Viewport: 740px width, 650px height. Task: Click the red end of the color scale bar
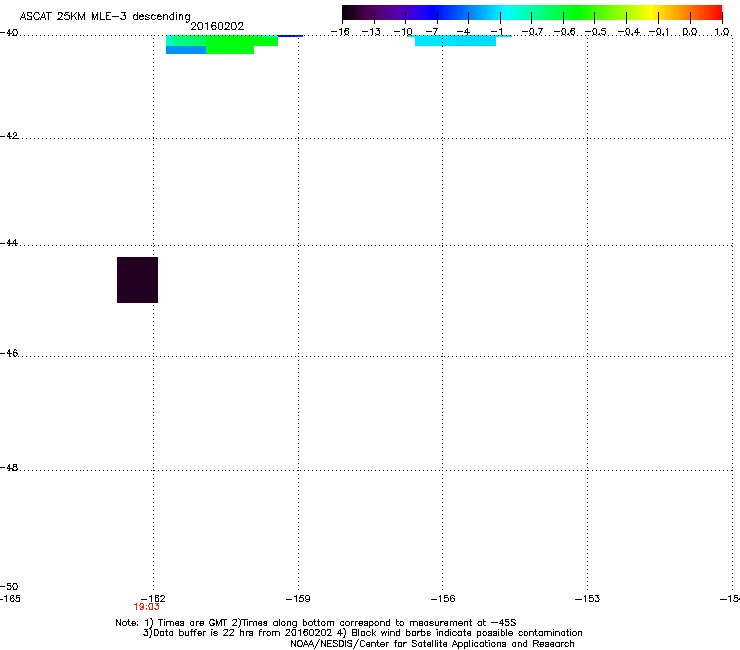715,13
